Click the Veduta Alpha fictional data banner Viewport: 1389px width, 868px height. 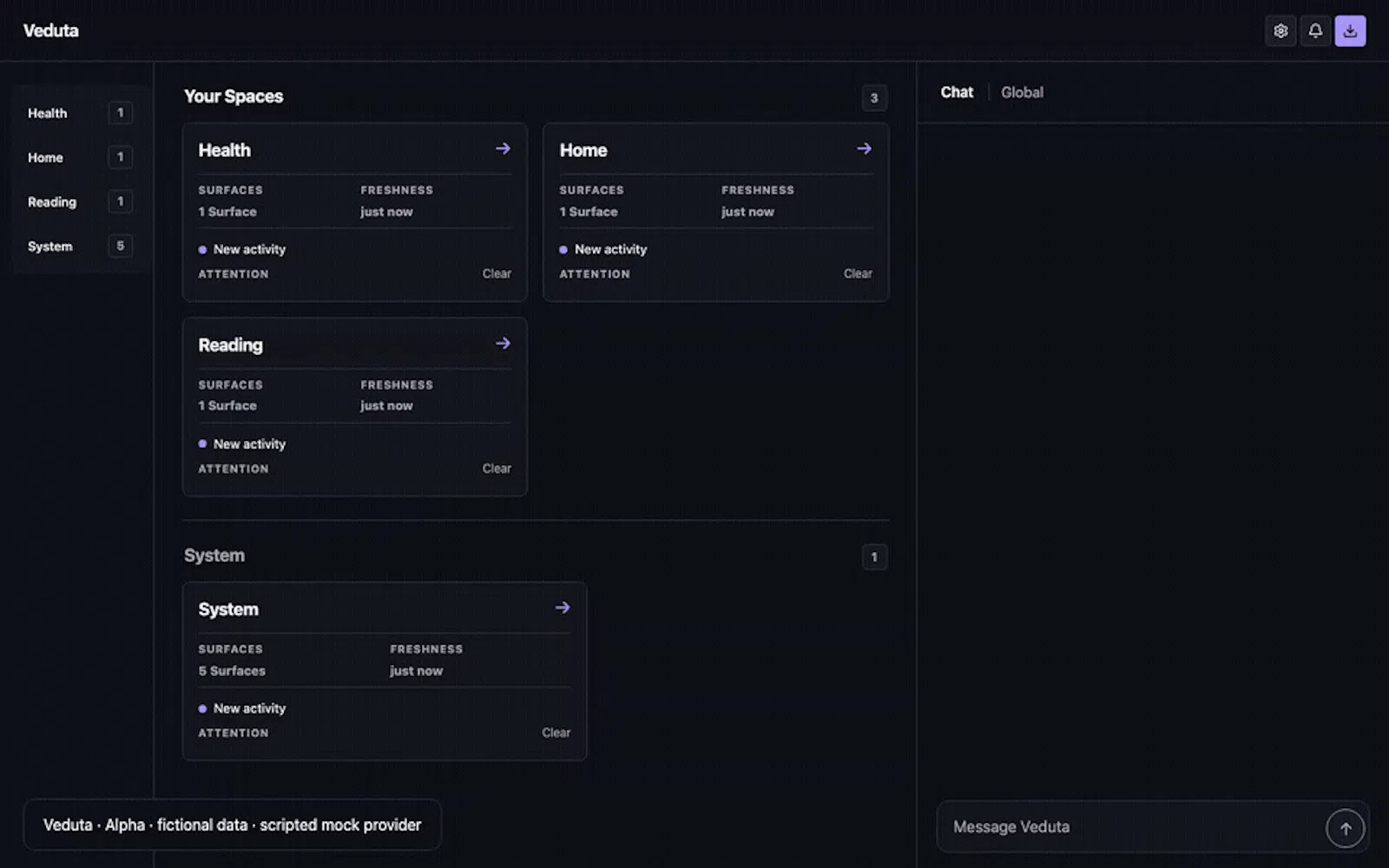pos(232,825)
